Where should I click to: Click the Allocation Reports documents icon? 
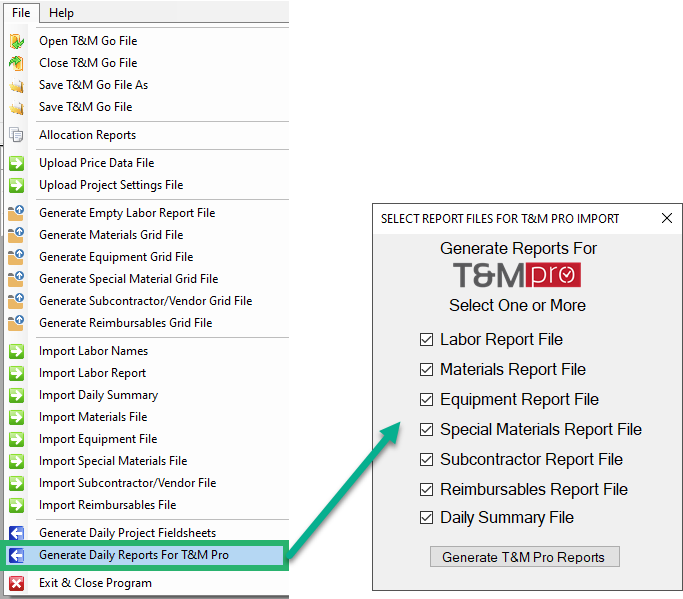pyautogui.click(x=17, y=135)
